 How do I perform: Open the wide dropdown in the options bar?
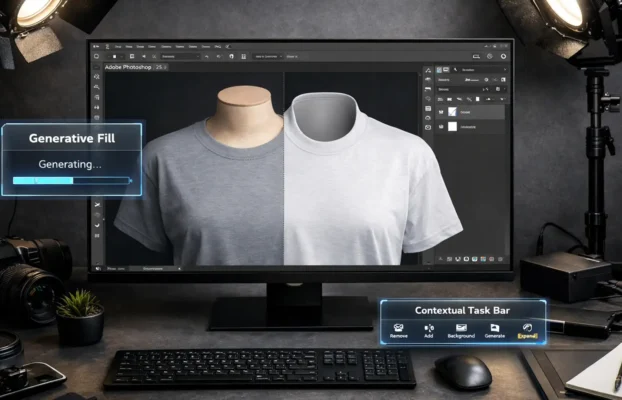[180, 57]
